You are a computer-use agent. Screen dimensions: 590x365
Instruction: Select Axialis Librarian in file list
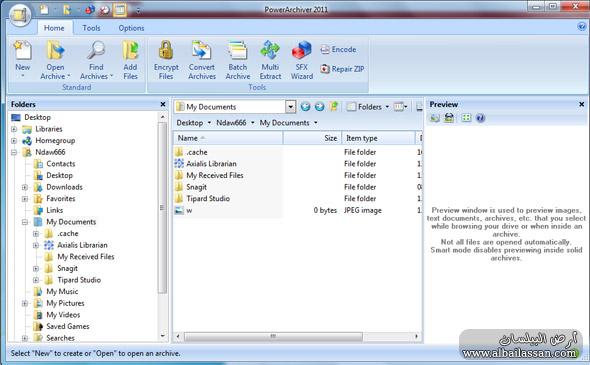point(211,164)
